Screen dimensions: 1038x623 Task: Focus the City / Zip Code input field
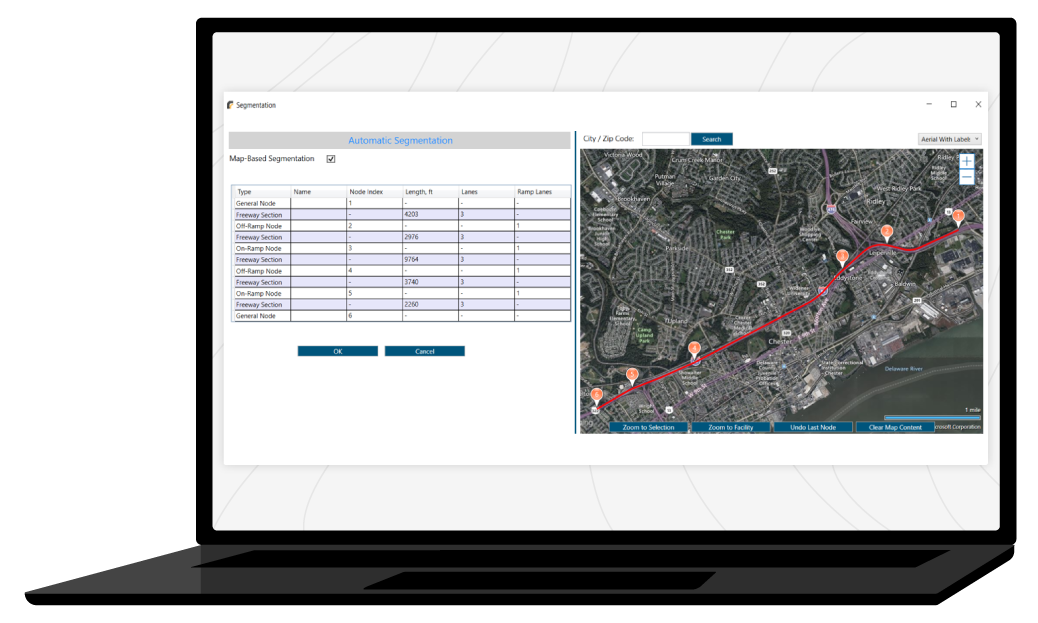point(665,139)
